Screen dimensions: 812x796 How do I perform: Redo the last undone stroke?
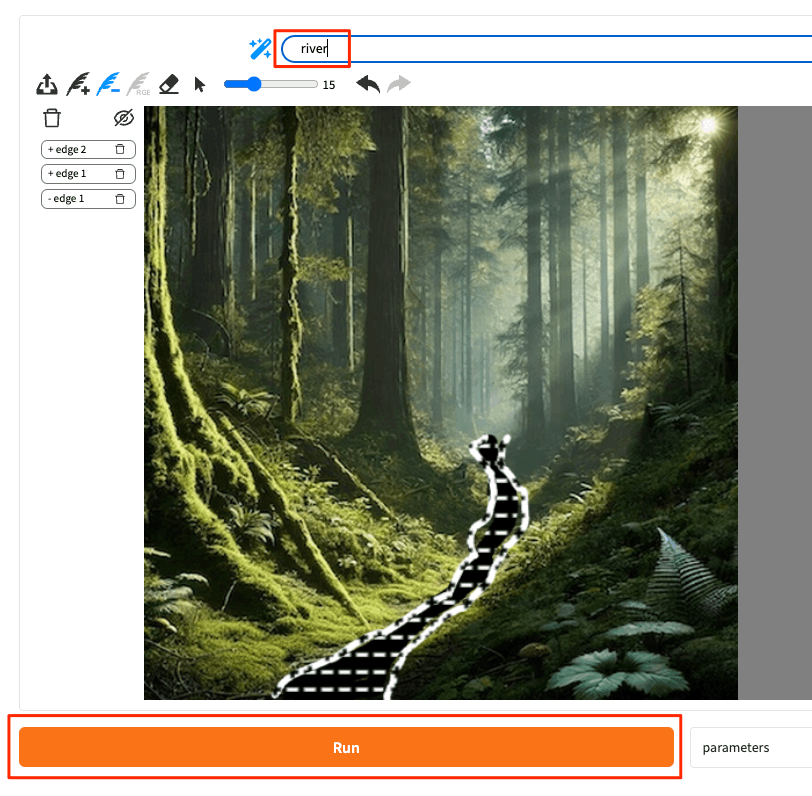coord(399,84)
